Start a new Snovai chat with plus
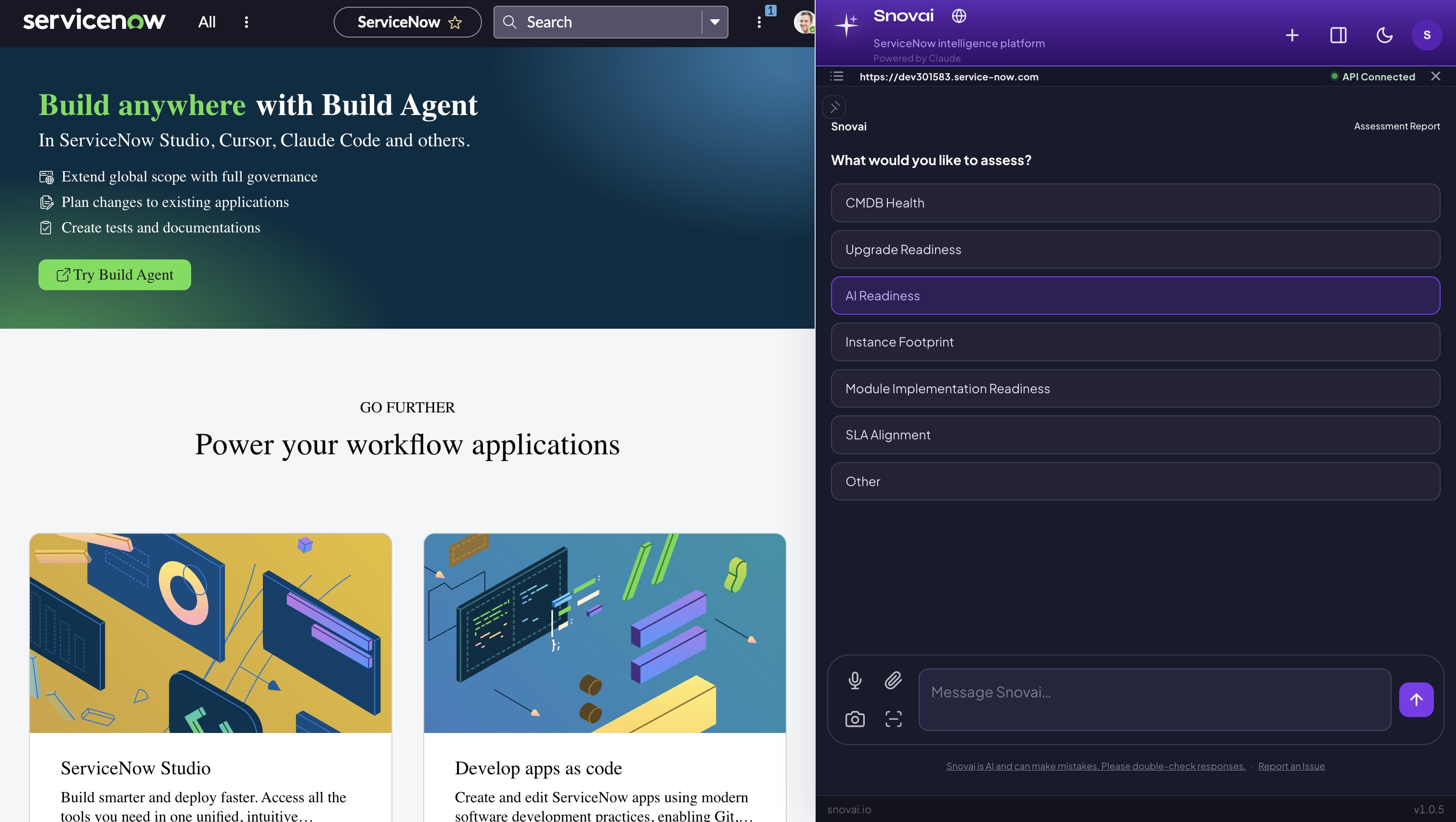The height and width of the screenshot is (822, 1456). pyautogui.click(x=1292, y=35)
